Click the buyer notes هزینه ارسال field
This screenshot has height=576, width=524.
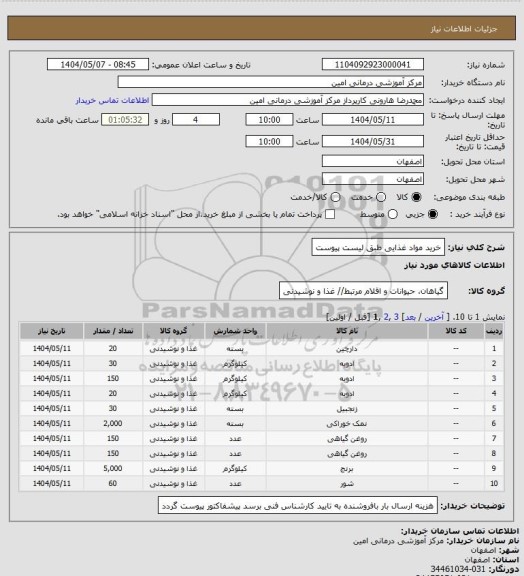tap(298, 506)
